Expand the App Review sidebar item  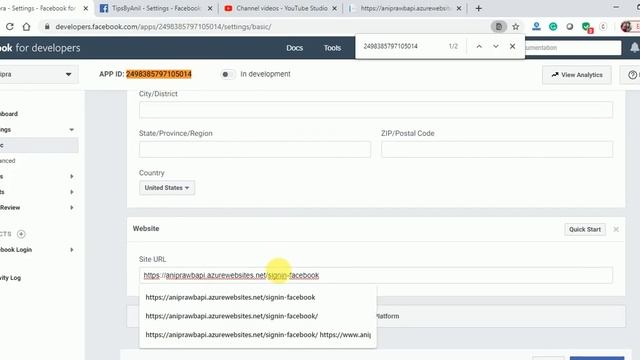[71, 207]
